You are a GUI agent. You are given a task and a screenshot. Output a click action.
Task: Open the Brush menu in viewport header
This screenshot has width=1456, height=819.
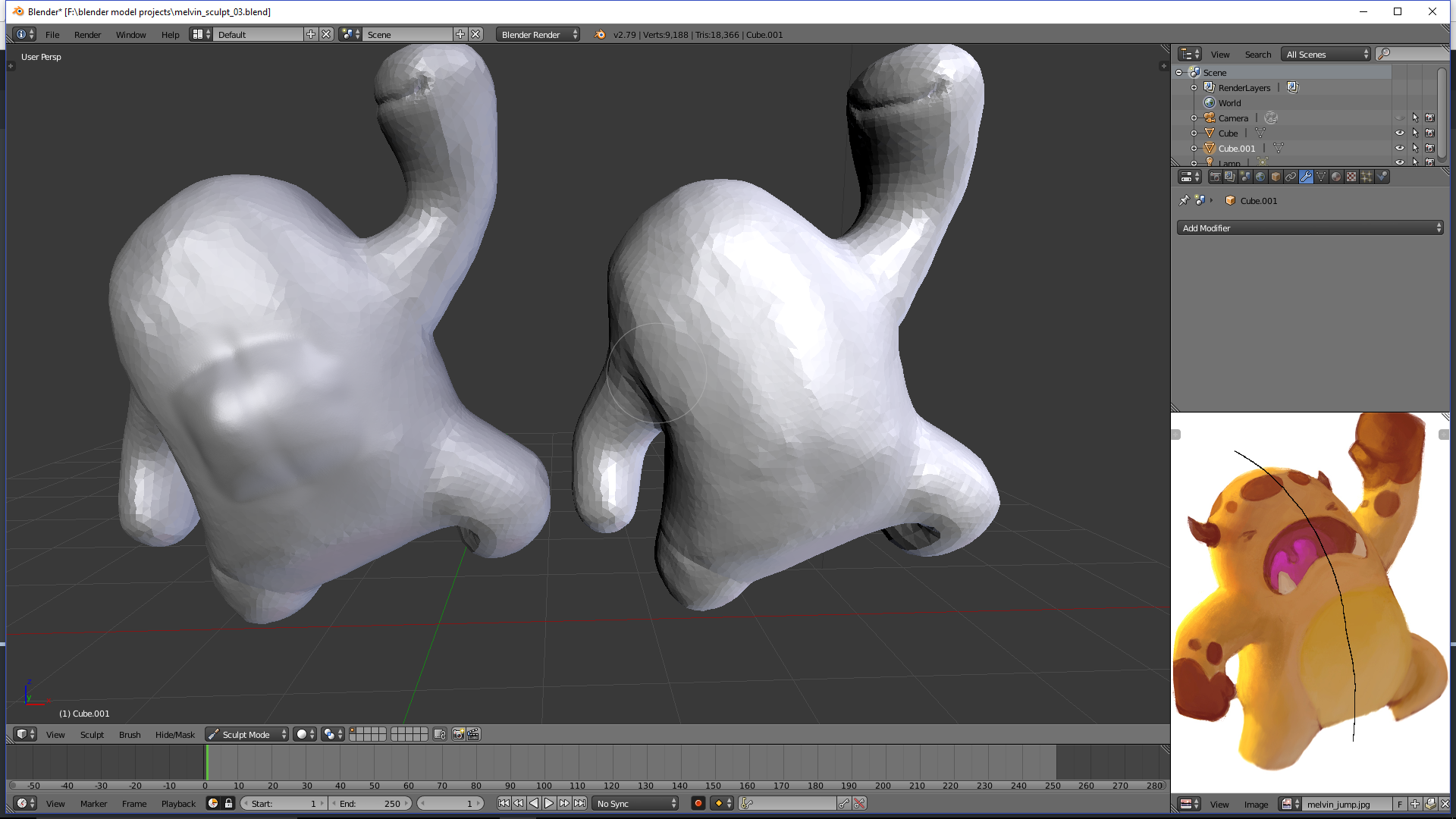pyautogui.click(x=130, y=734)
